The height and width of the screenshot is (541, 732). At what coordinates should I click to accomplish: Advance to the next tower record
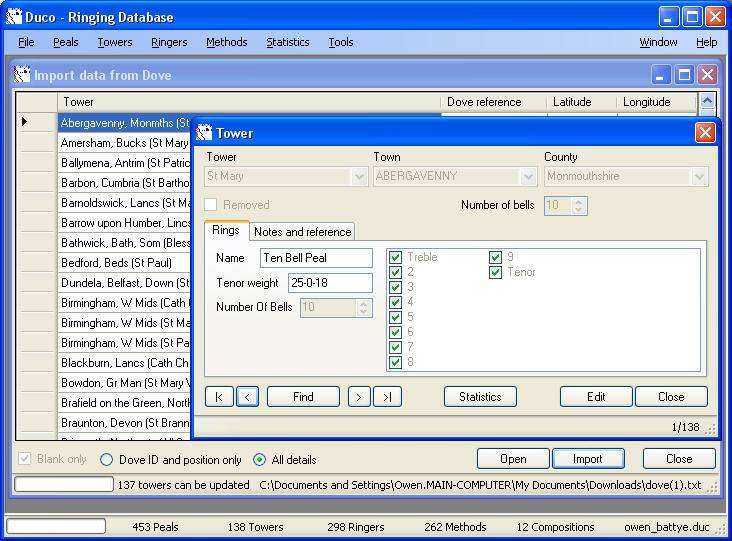pos(359,397)
